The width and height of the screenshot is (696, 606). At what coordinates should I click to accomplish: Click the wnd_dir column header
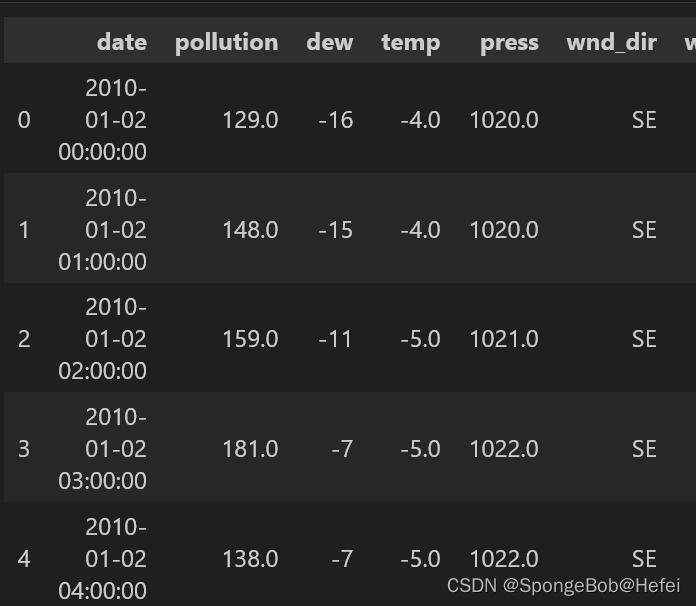612,43
